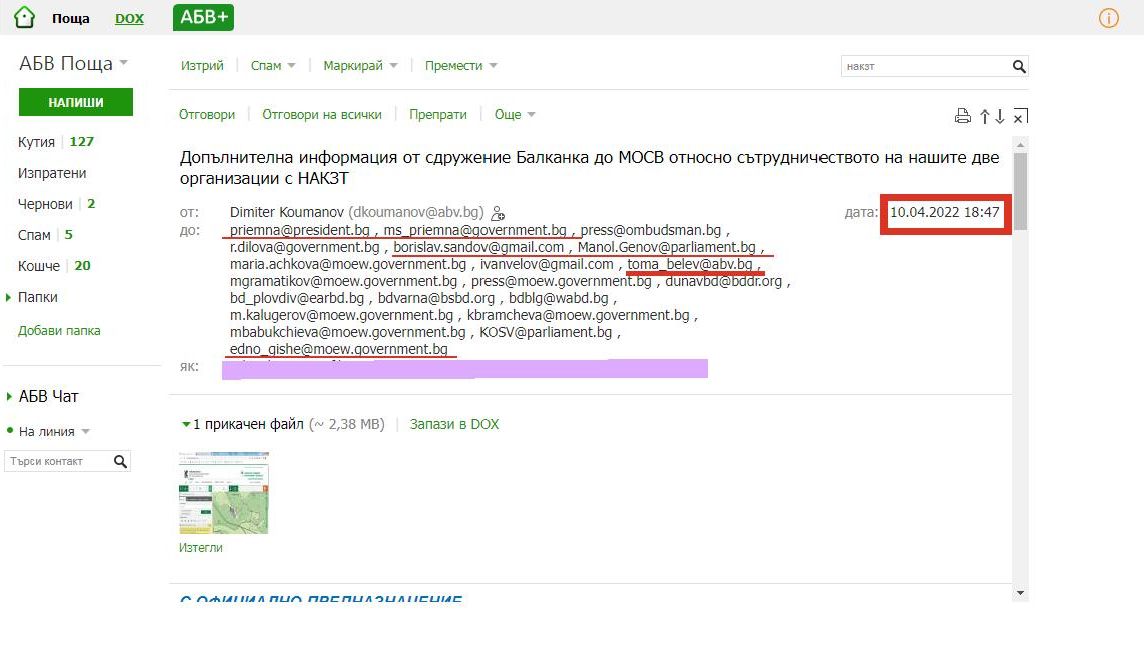Expand the Премести dropdown

(461, 66)
